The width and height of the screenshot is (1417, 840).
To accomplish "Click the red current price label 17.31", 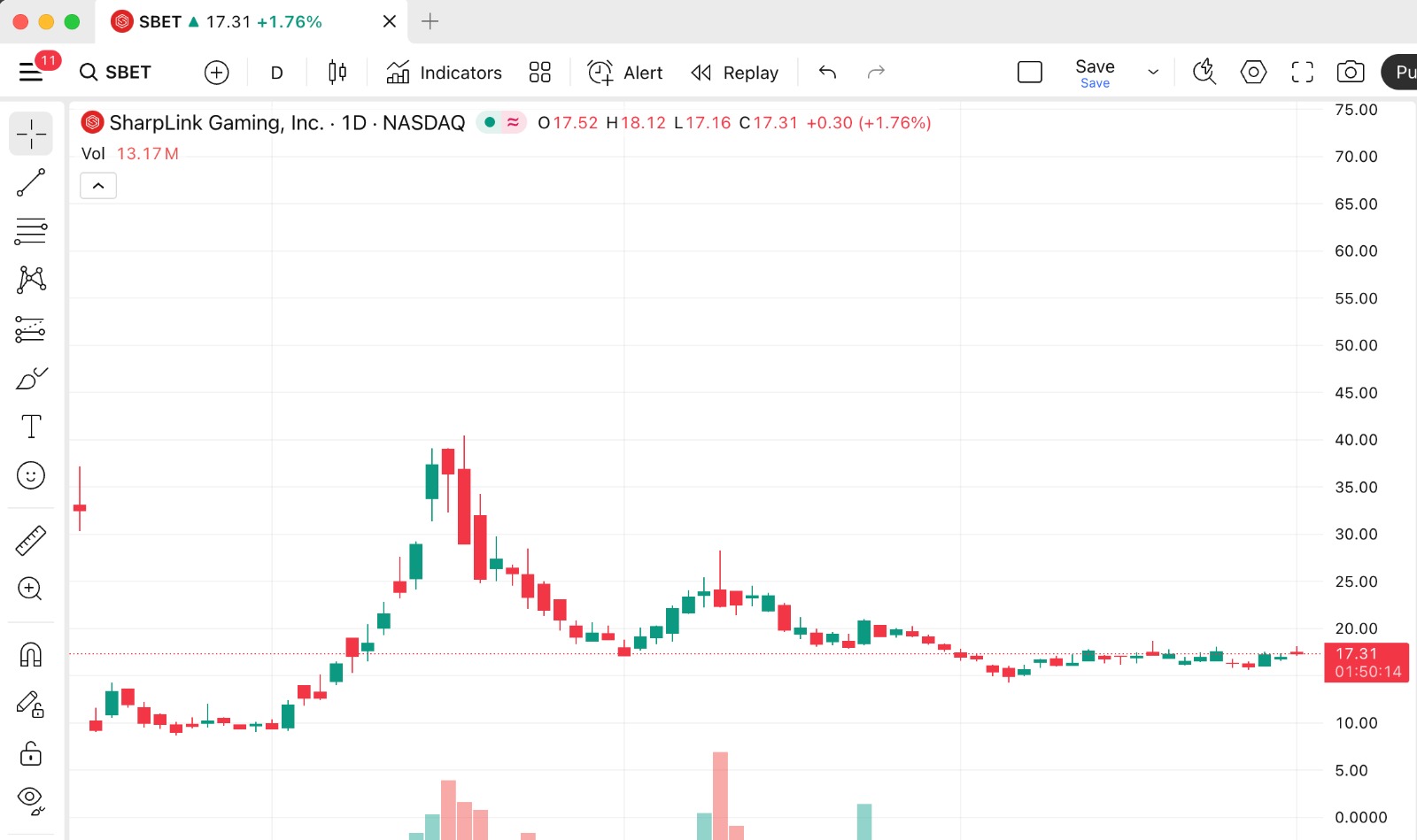I will click(x=1366, y=662).
